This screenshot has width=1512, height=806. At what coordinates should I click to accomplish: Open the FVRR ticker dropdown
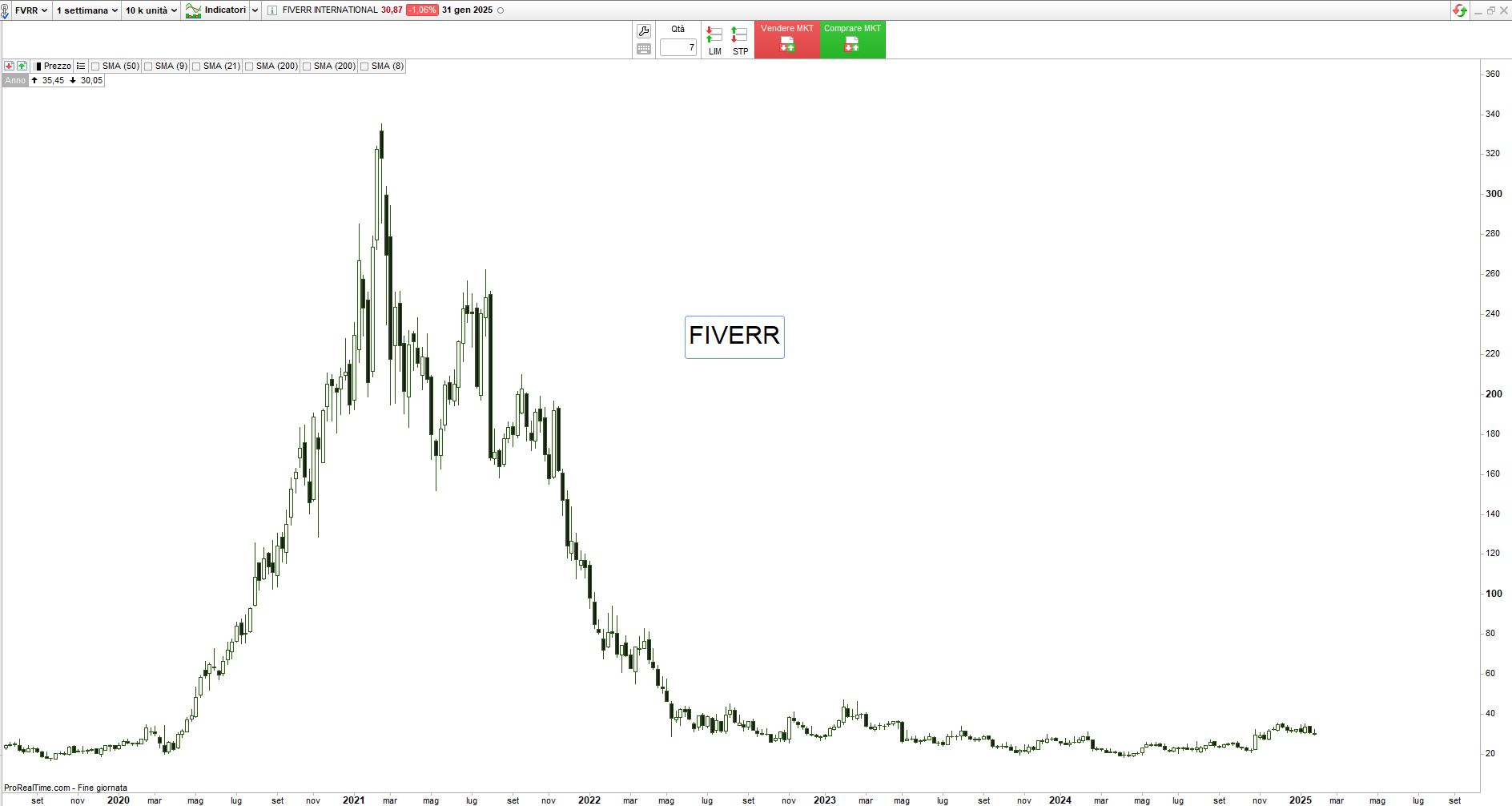point(31,10)
